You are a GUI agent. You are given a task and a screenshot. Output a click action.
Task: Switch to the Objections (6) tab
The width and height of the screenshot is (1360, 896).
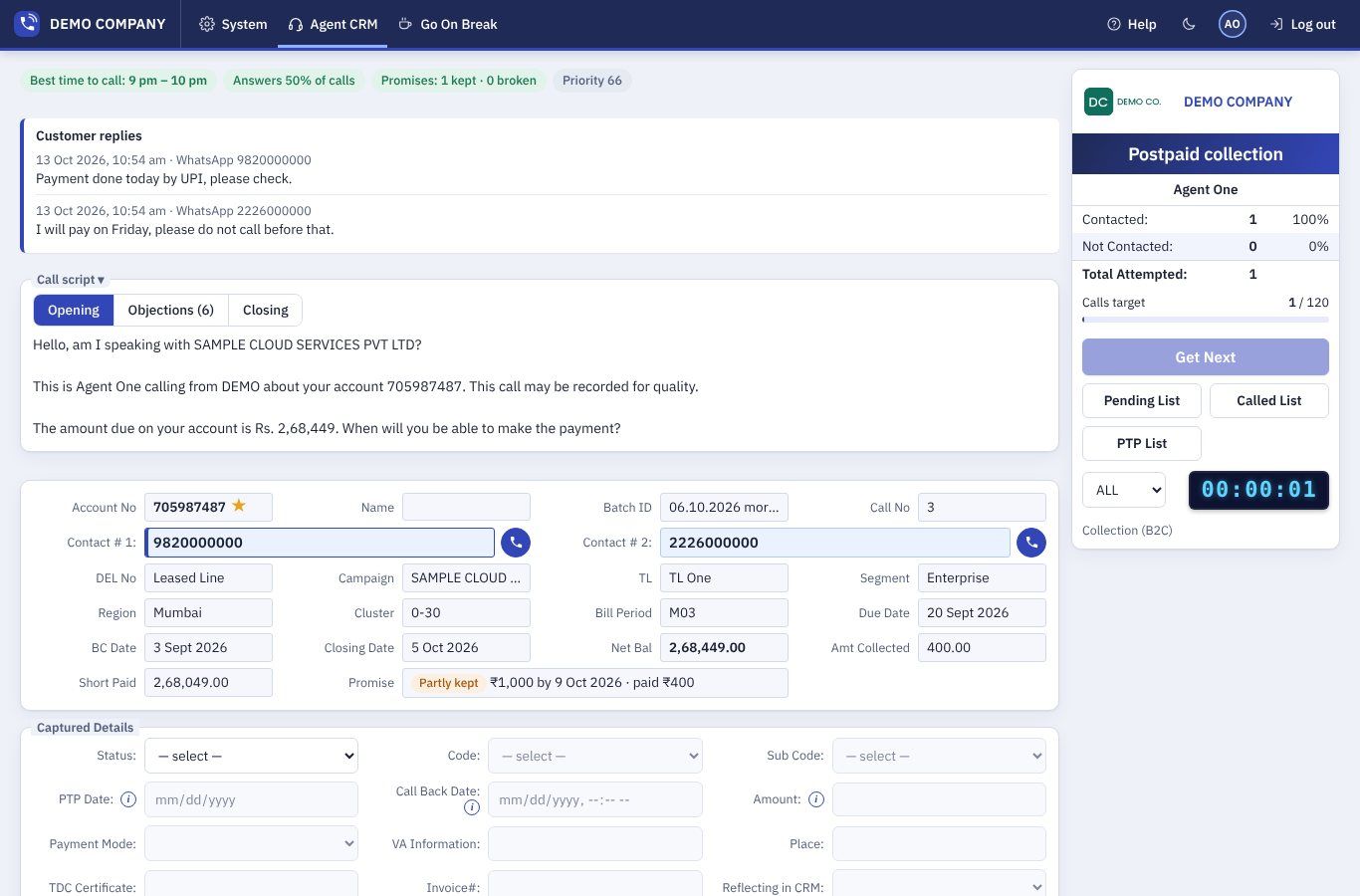pos(171,310)
